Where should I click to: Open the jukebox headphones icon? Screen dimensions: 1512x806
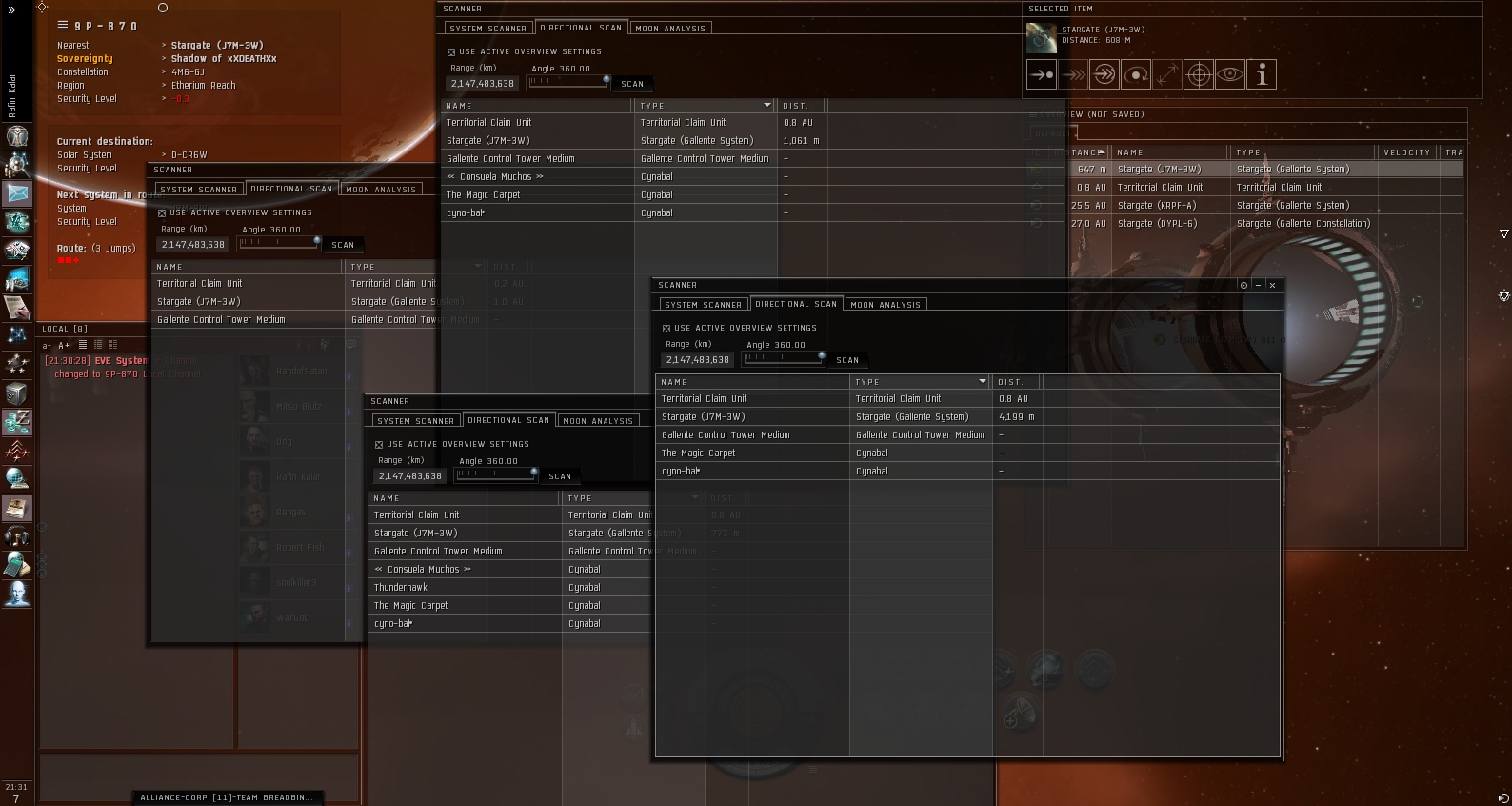tap(17, 535)
